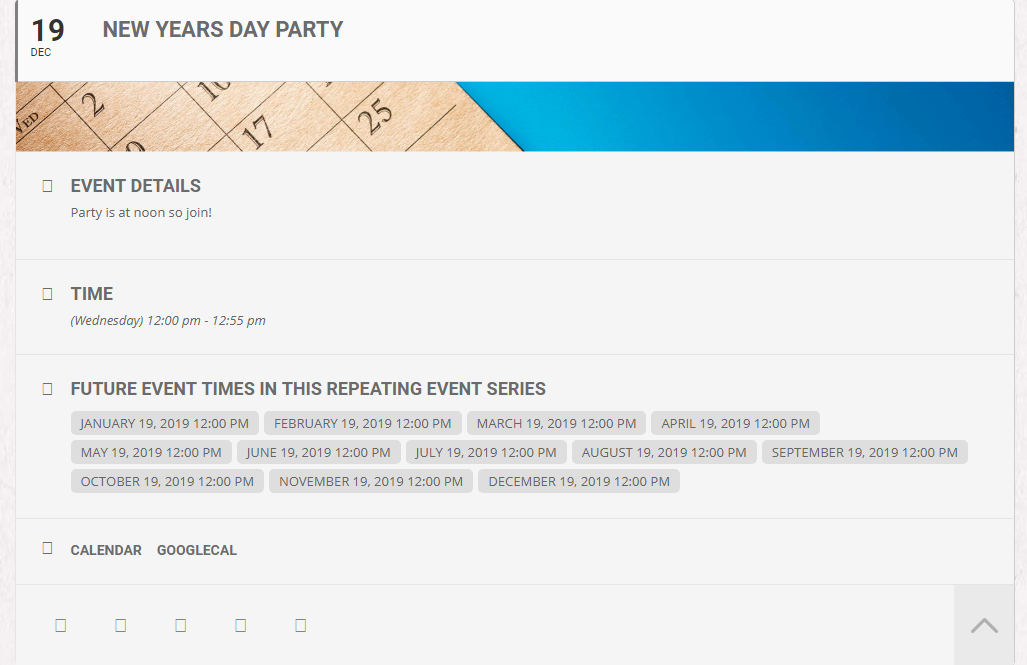Click the third share icon in the bottom row
The width and height of the screenshot is (1027, 665).
(x=180, y=625)
